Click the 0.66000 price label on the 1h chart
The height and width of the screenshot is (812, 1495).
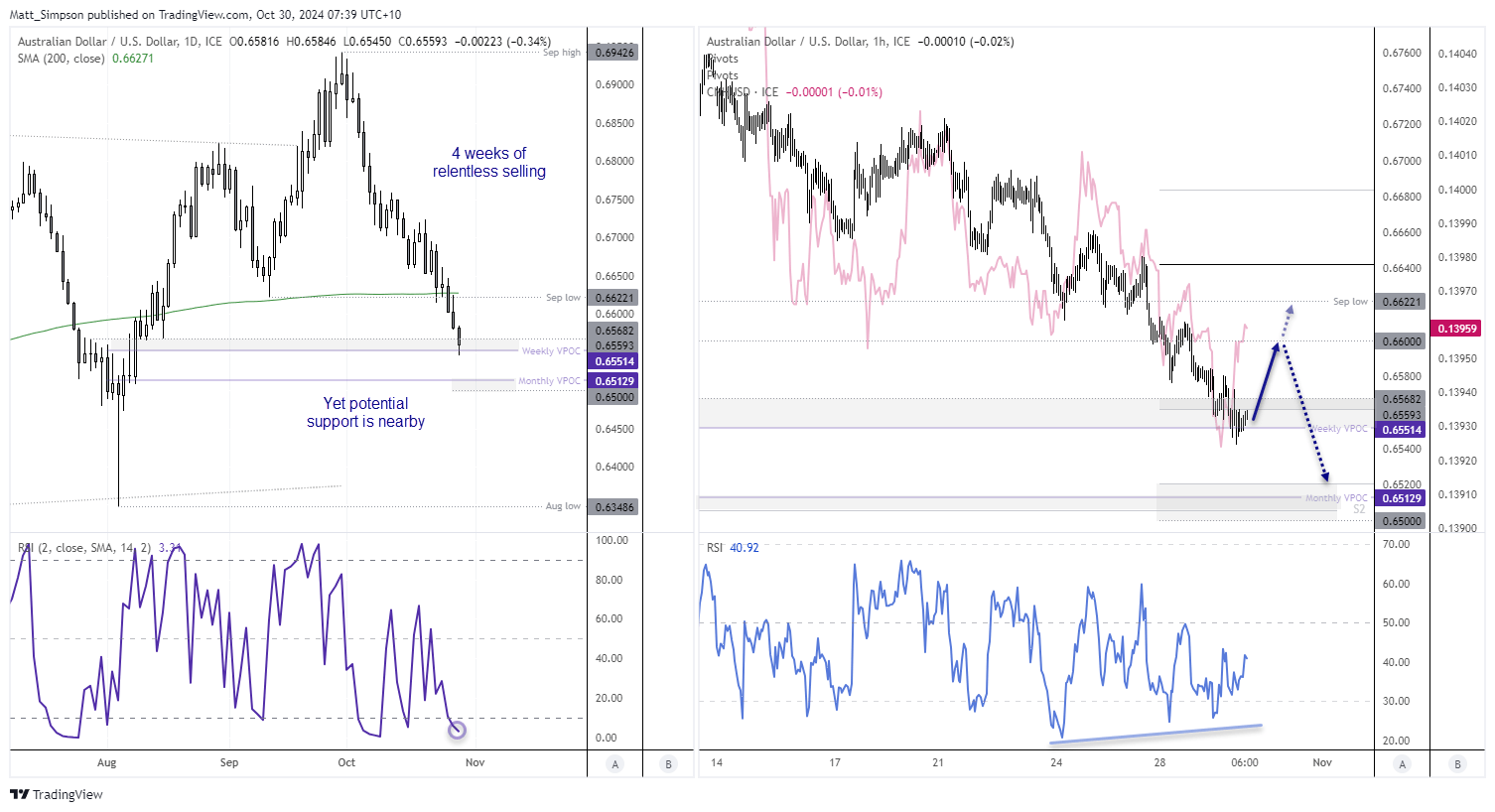pyautogui.click(x=1402, y=341)
